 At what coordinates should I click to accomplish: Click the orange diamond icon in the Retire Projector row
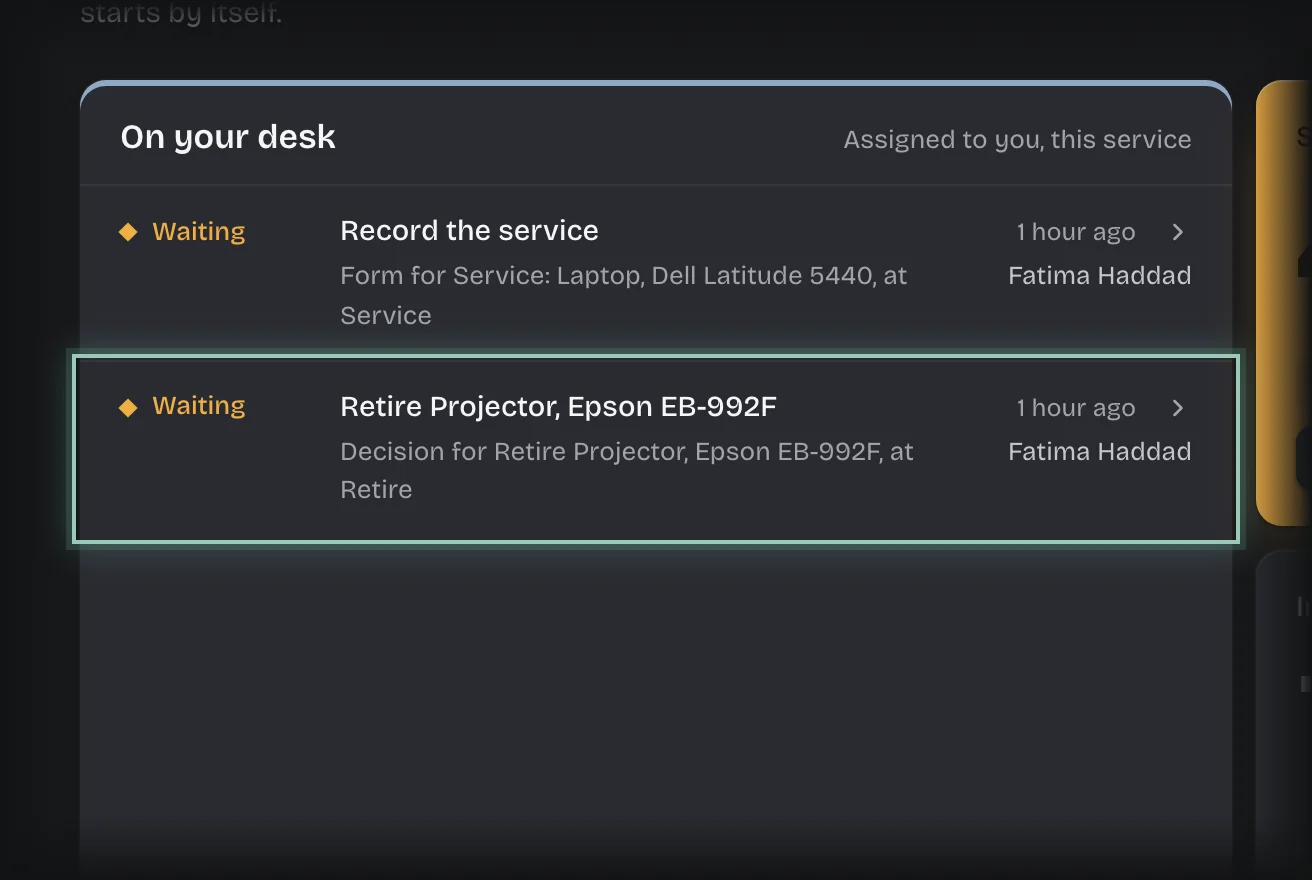[128, 407]
